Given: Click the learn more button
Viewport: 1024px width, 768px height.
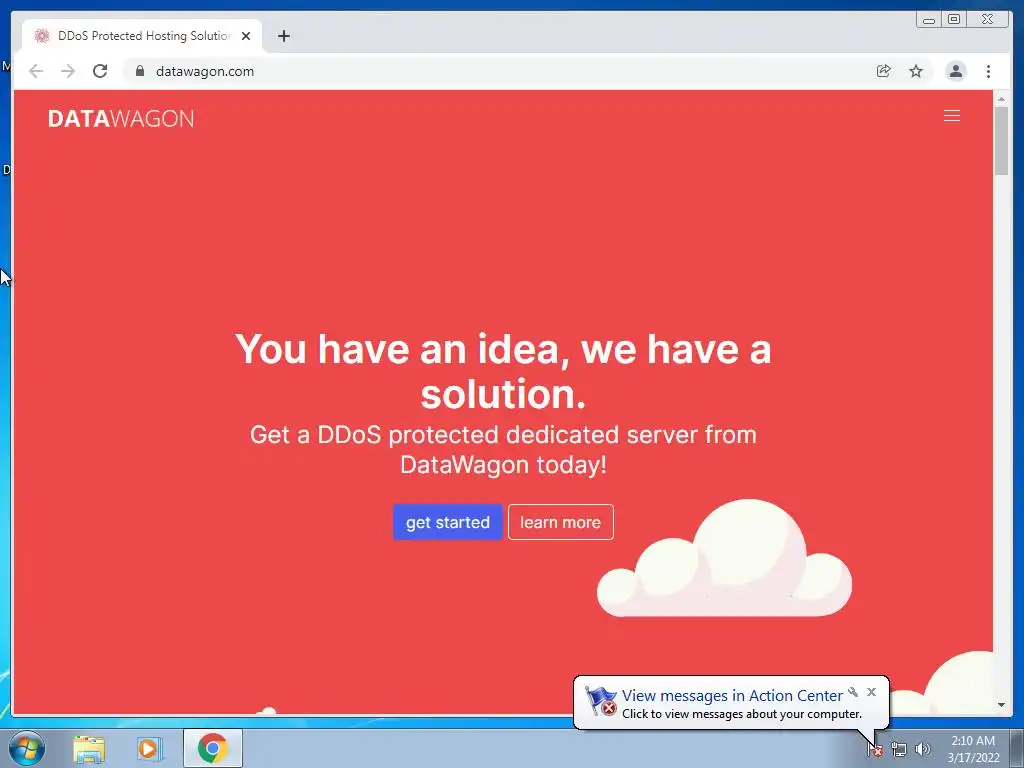Looking at the screenshot, I should tap(560, 522).
